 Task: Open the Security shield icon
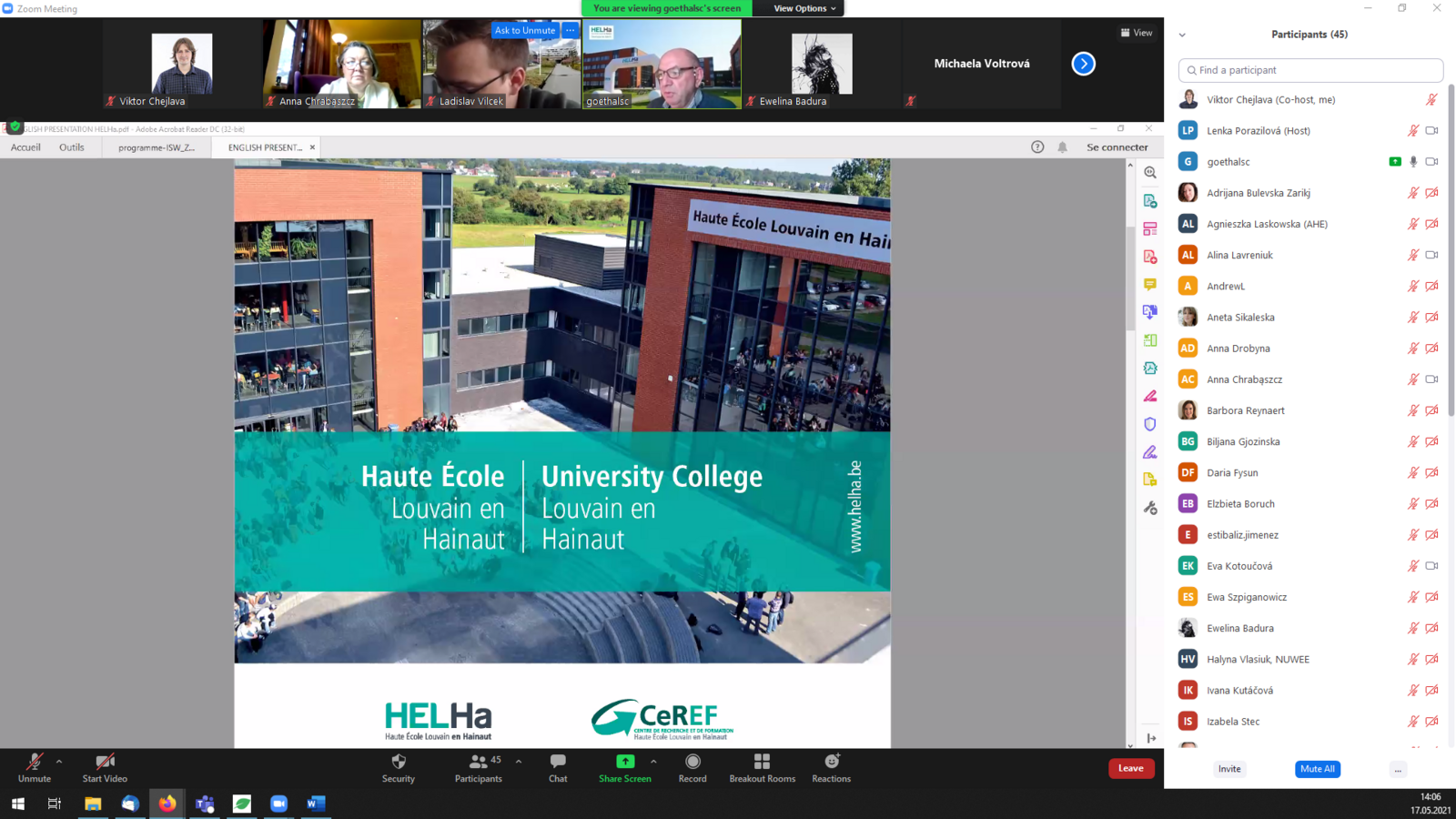[x=398, y=762]
